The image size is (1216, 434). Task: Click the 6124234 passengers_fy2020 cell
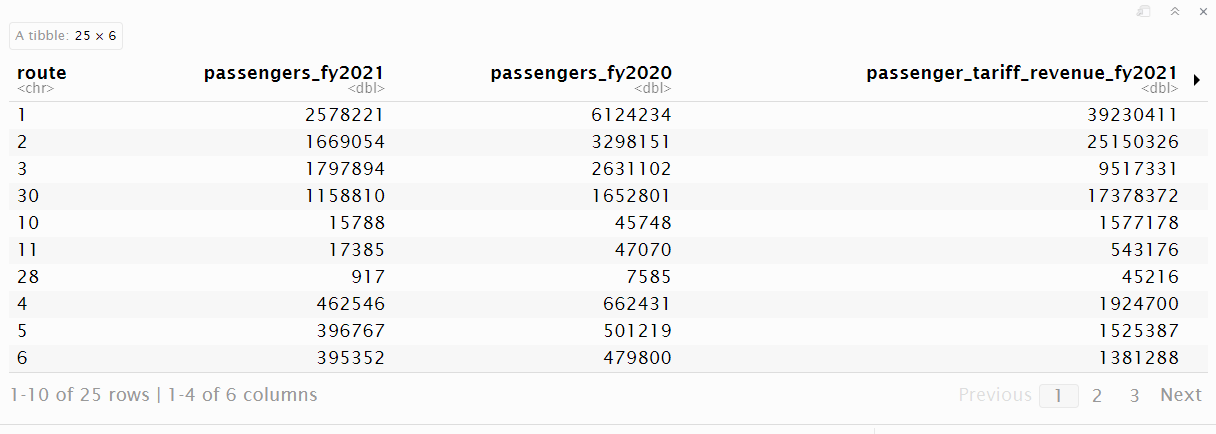coord(631,115)
